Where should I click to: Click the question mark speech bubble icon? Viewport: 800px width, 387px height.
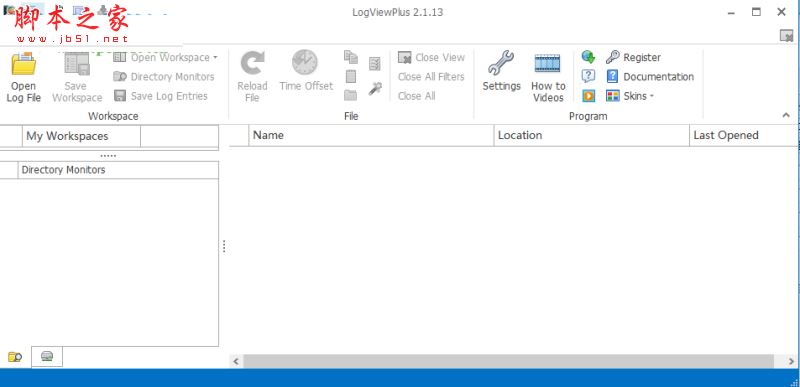[588, 76]
